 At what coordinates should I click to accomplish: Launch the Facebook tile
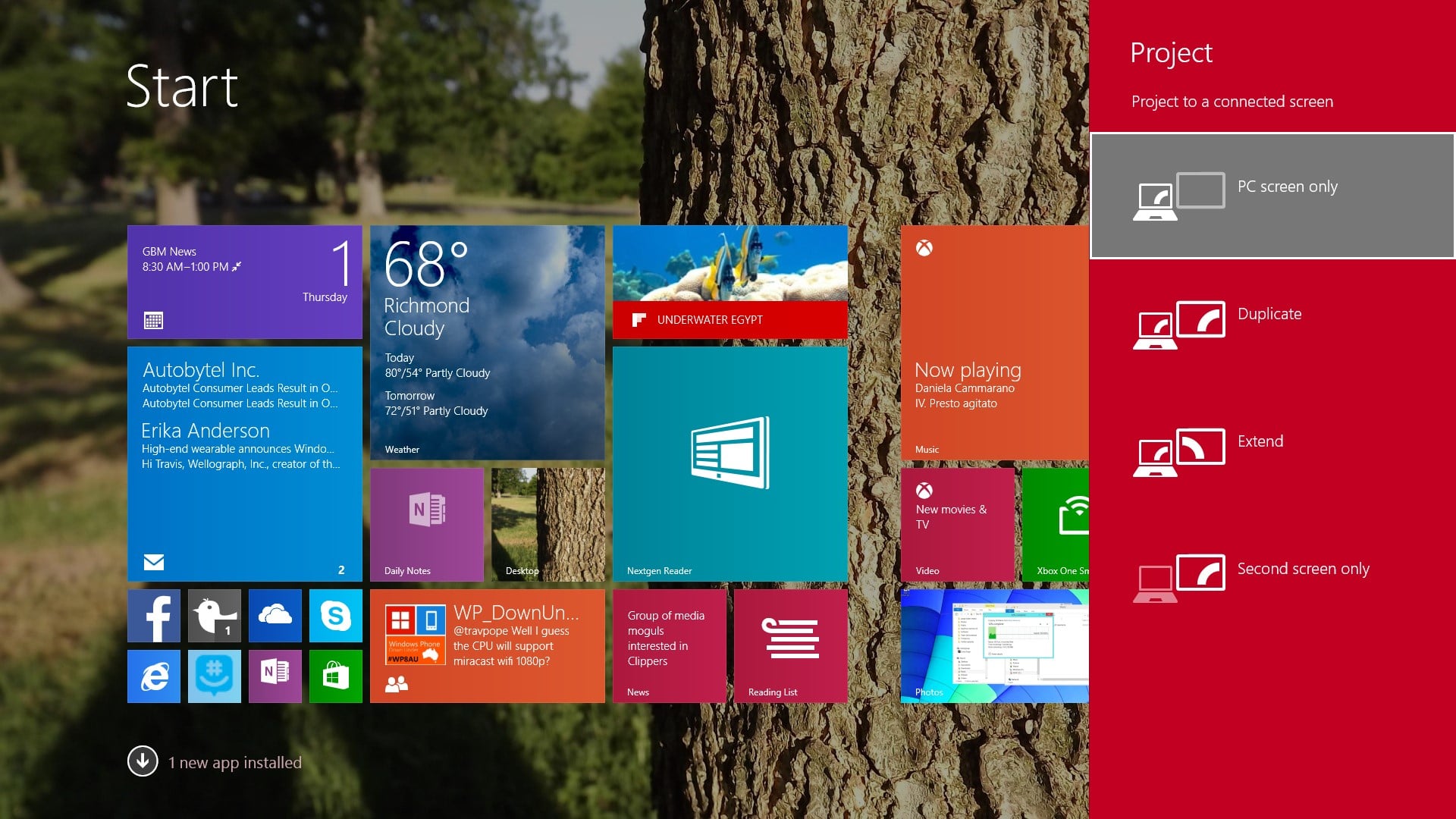pos(153,616)
